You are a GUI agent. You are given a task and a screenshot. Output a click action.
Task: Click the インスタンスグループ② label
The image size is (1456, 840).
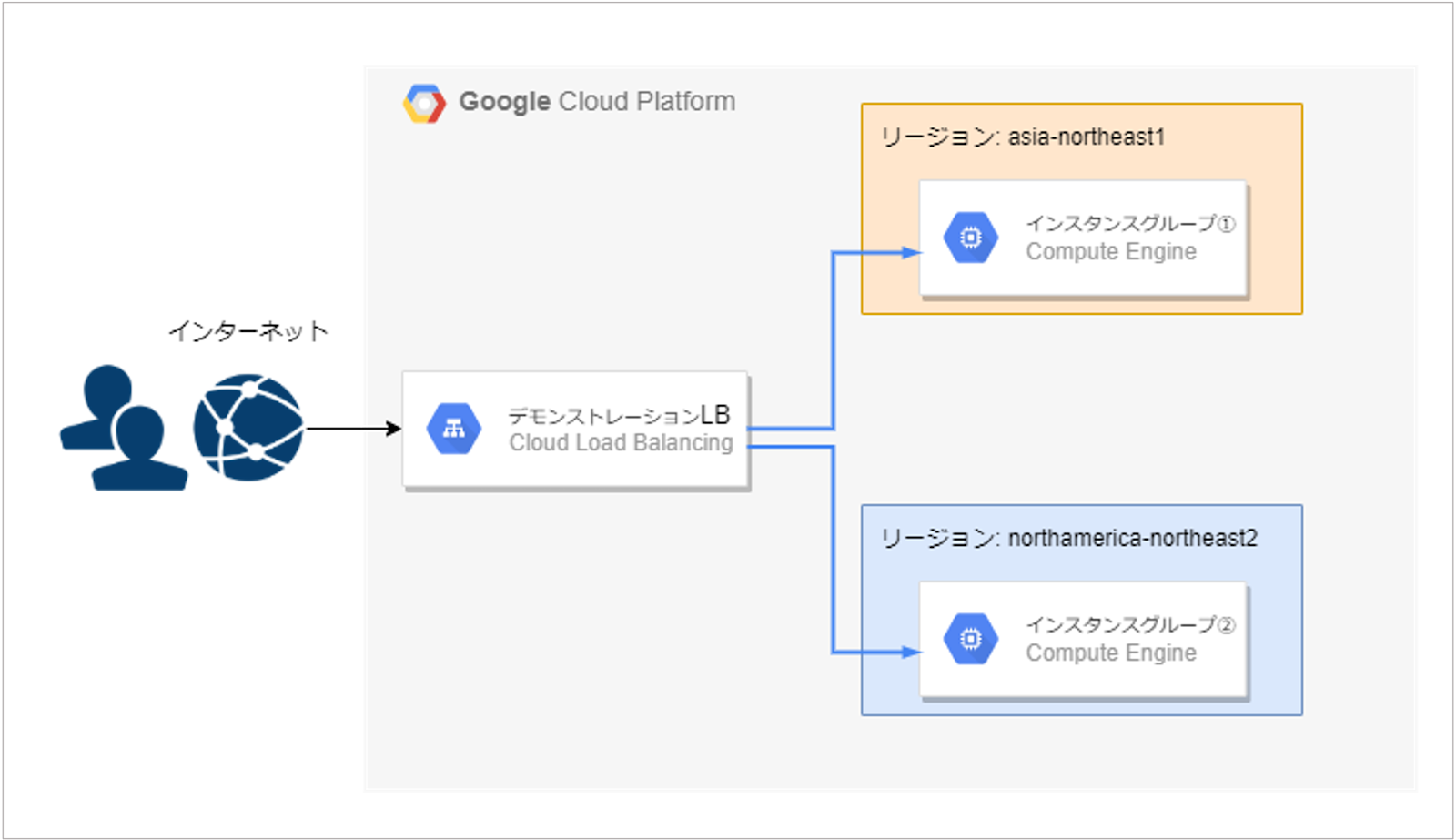click(1131, 624)
